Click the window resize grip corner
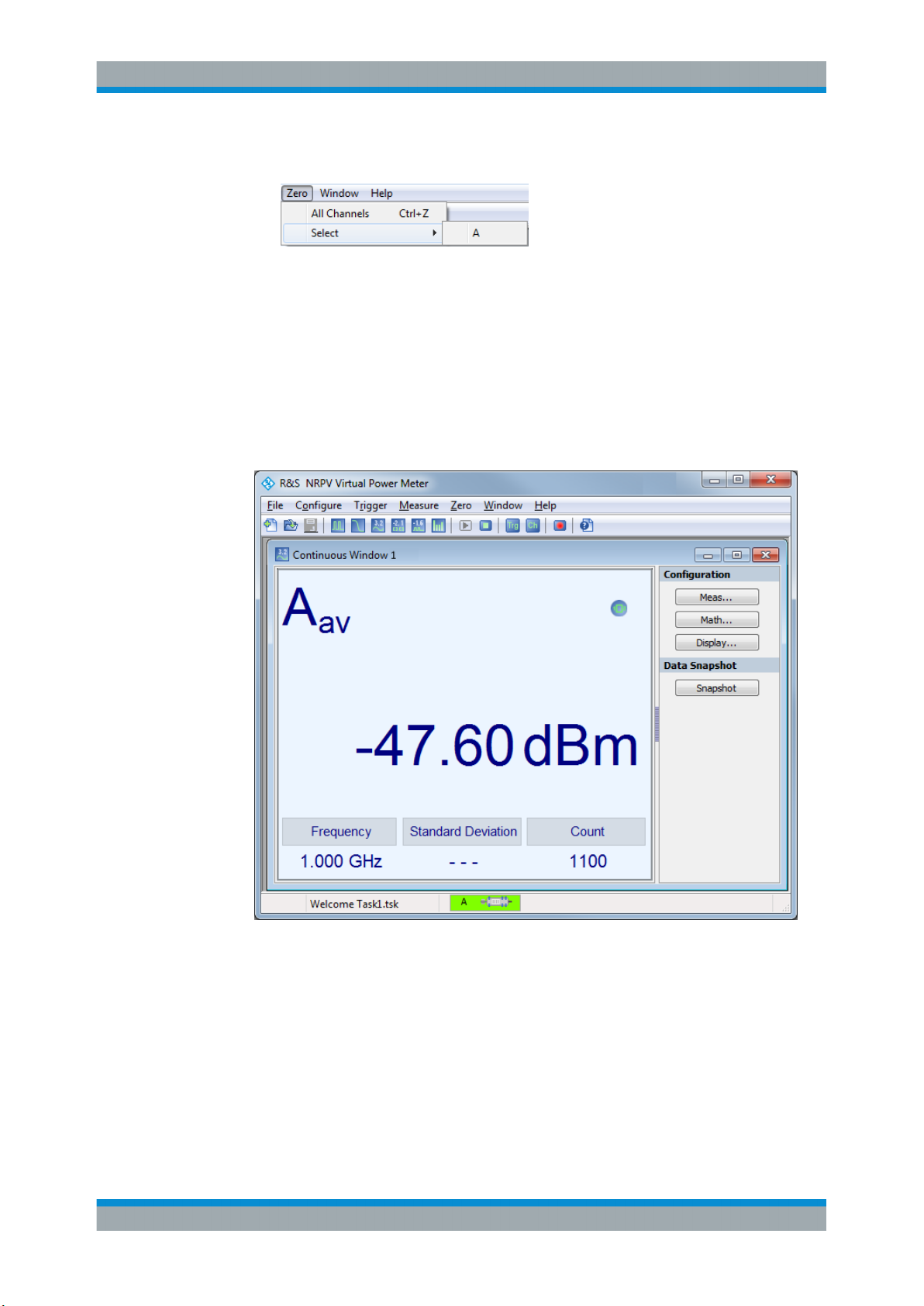Image resolution: width=924 pixels, height=1306 pixels. click(x=784, y=907)
